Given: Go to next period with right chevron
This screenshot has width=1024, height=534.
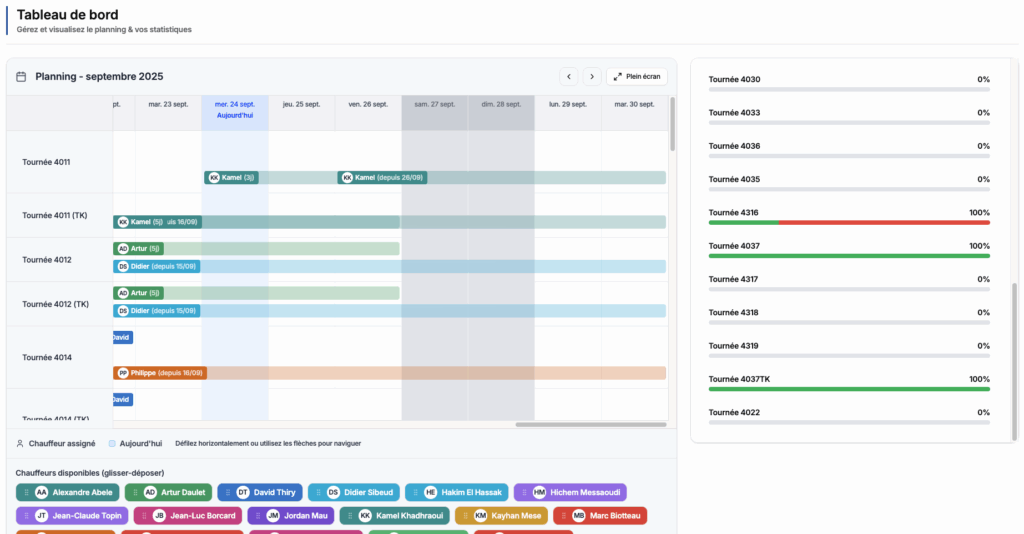Looking at the screenshot, I should (592, 76).
